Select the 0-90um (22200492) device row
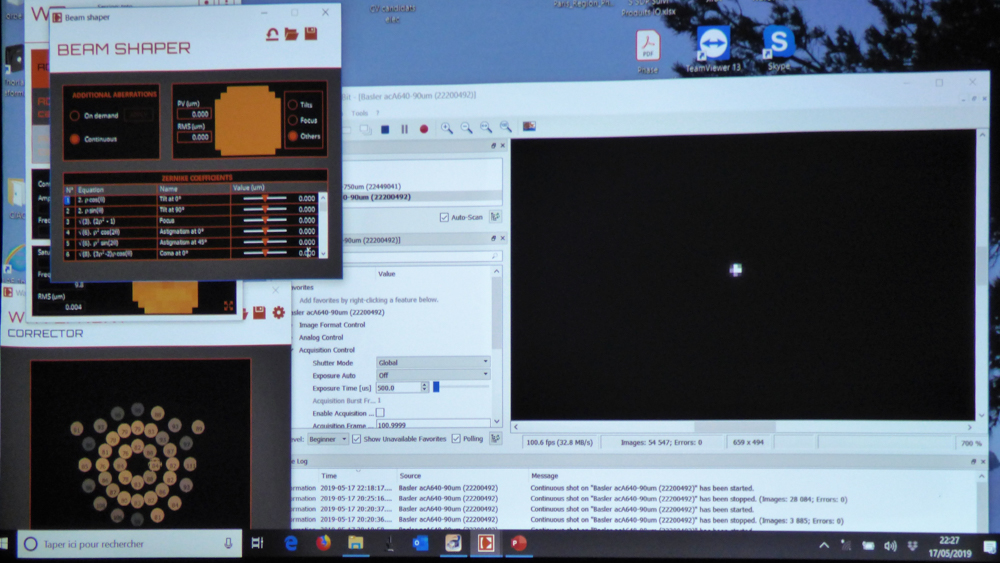 click(422, 197)
